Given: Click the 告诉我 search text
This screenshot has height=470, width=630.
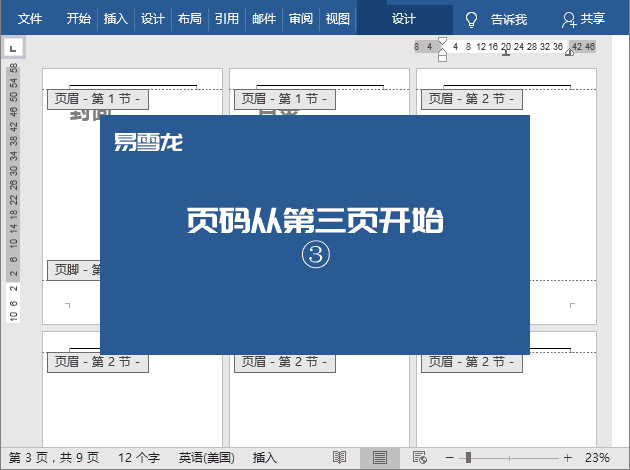Looking at the screenshot, I should click(x=509, y=19).
